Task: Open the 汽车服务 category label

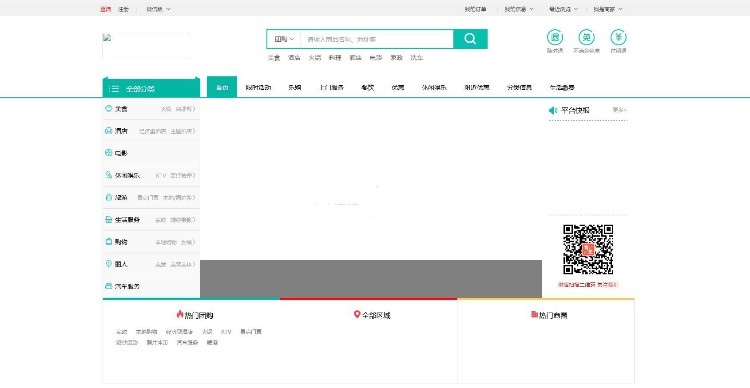Action: tap(127, 287)
